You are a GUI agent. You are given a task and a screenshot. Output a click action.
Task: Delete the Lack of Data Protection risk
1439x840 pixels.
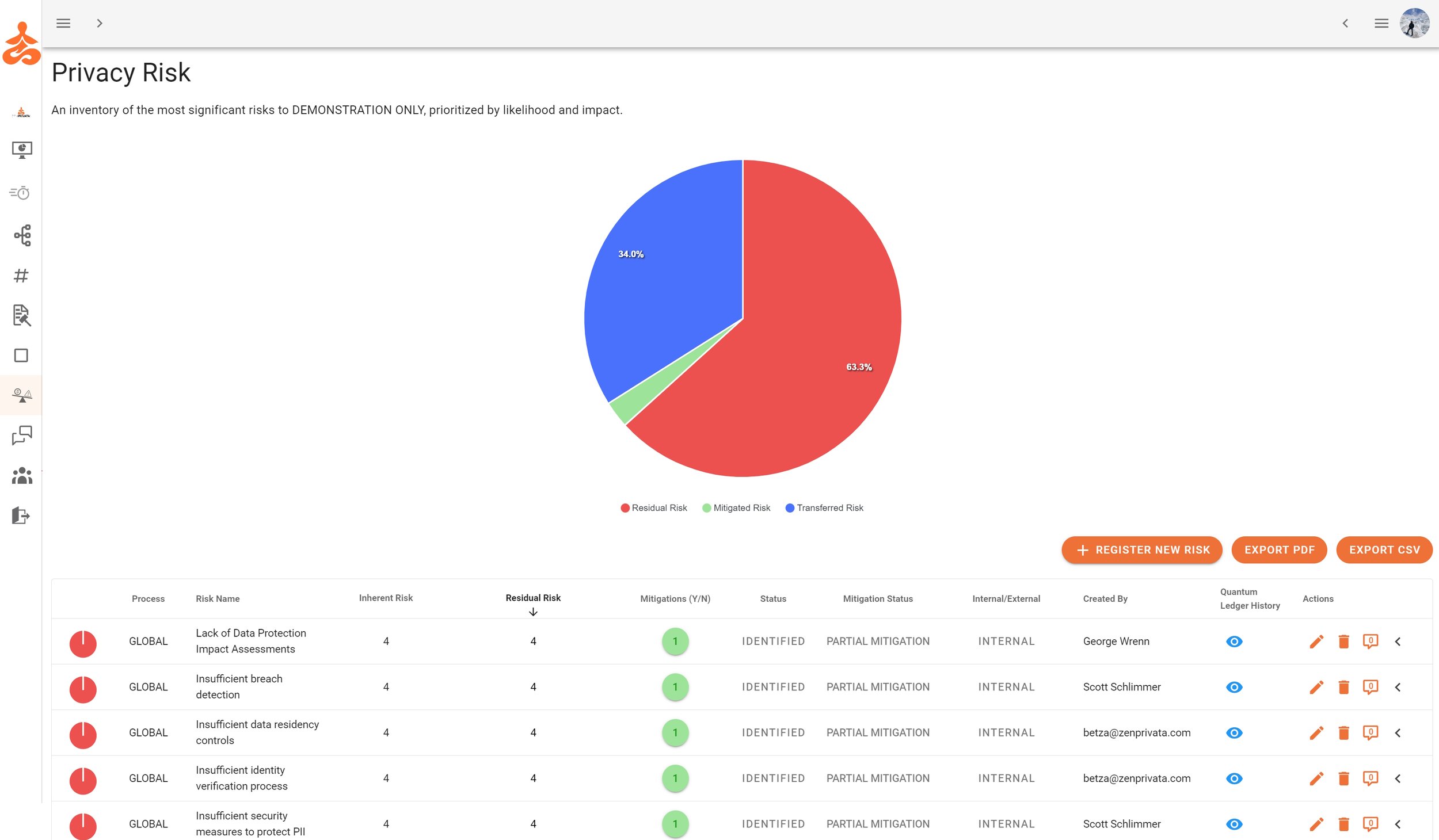pyautogui.click(x=1343, y=642)
